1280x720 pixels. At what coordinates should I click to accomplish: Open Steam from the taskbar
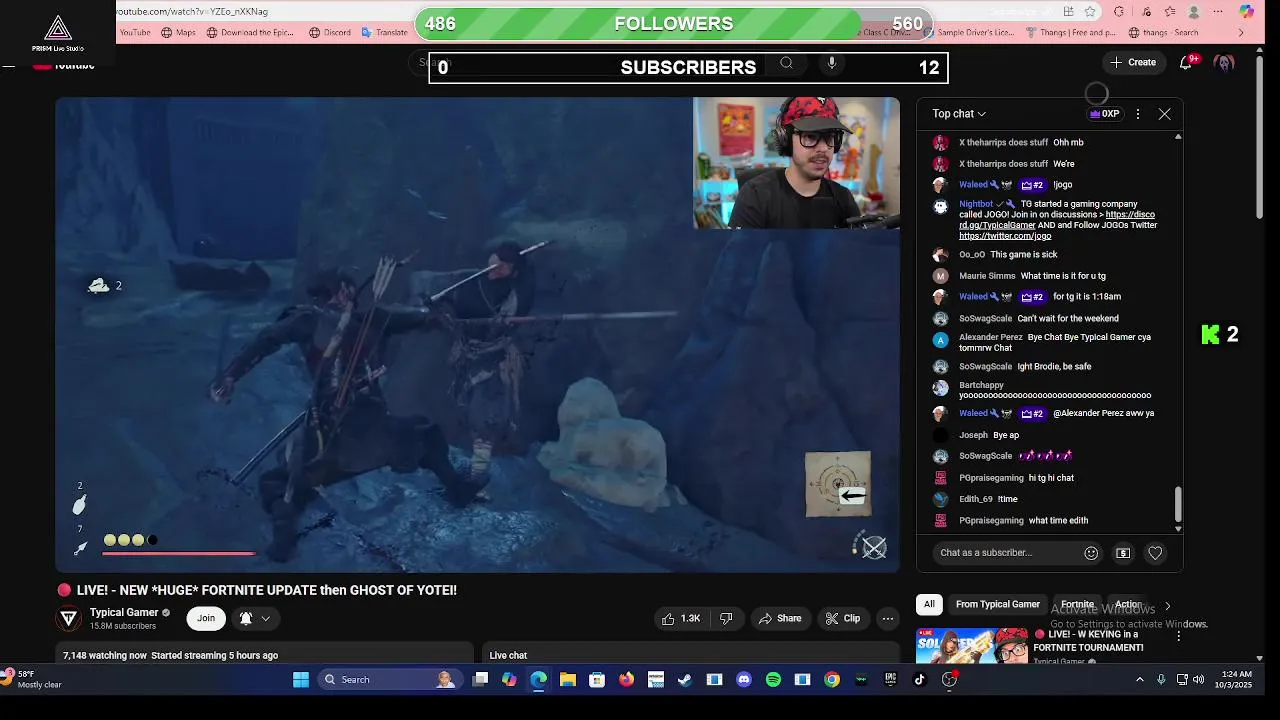tap(685, 679)
